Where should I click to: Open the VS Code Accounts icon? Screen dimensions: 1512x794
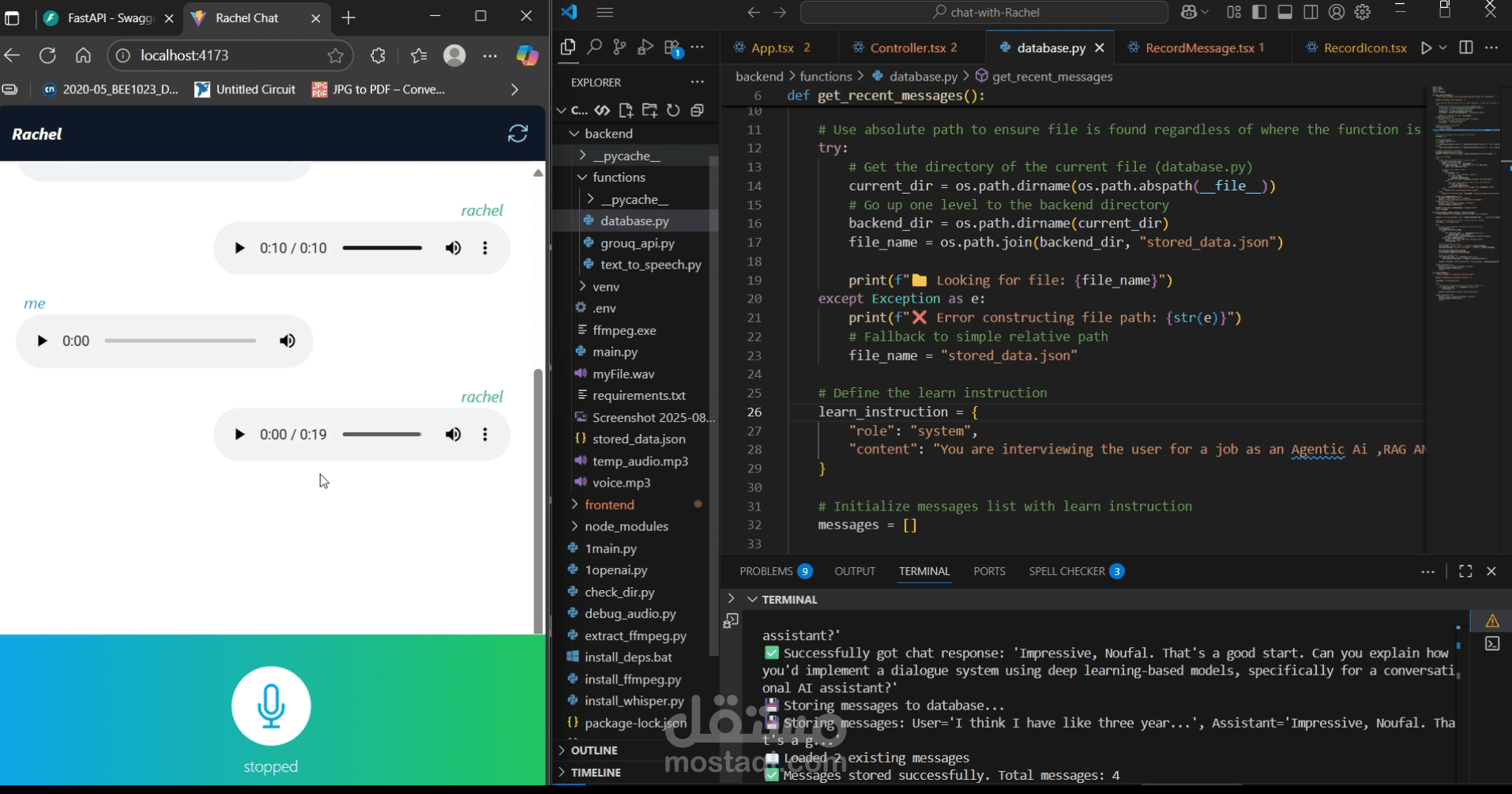pos(1337,12)
